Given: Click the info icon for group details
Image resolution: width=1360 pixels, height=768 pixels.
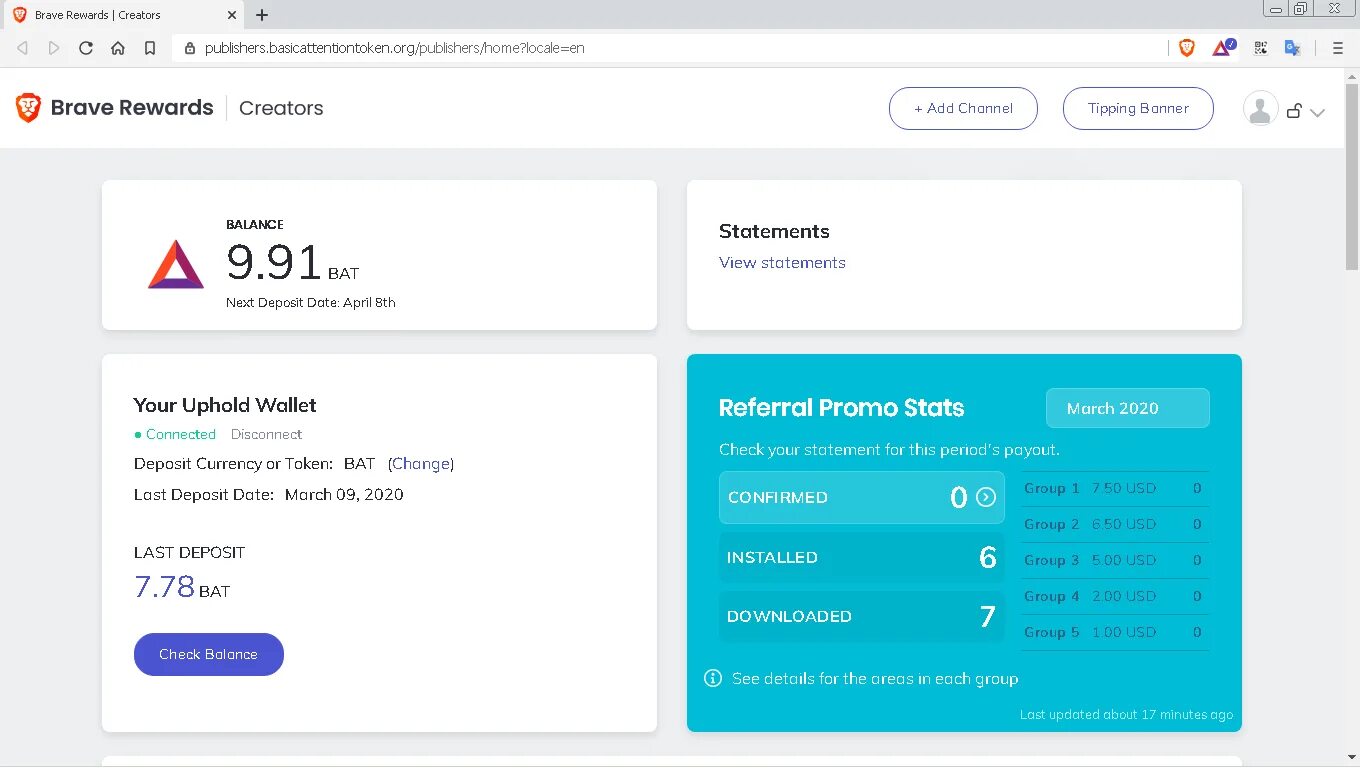Looking at the screenshot, I should pos(713,678).
